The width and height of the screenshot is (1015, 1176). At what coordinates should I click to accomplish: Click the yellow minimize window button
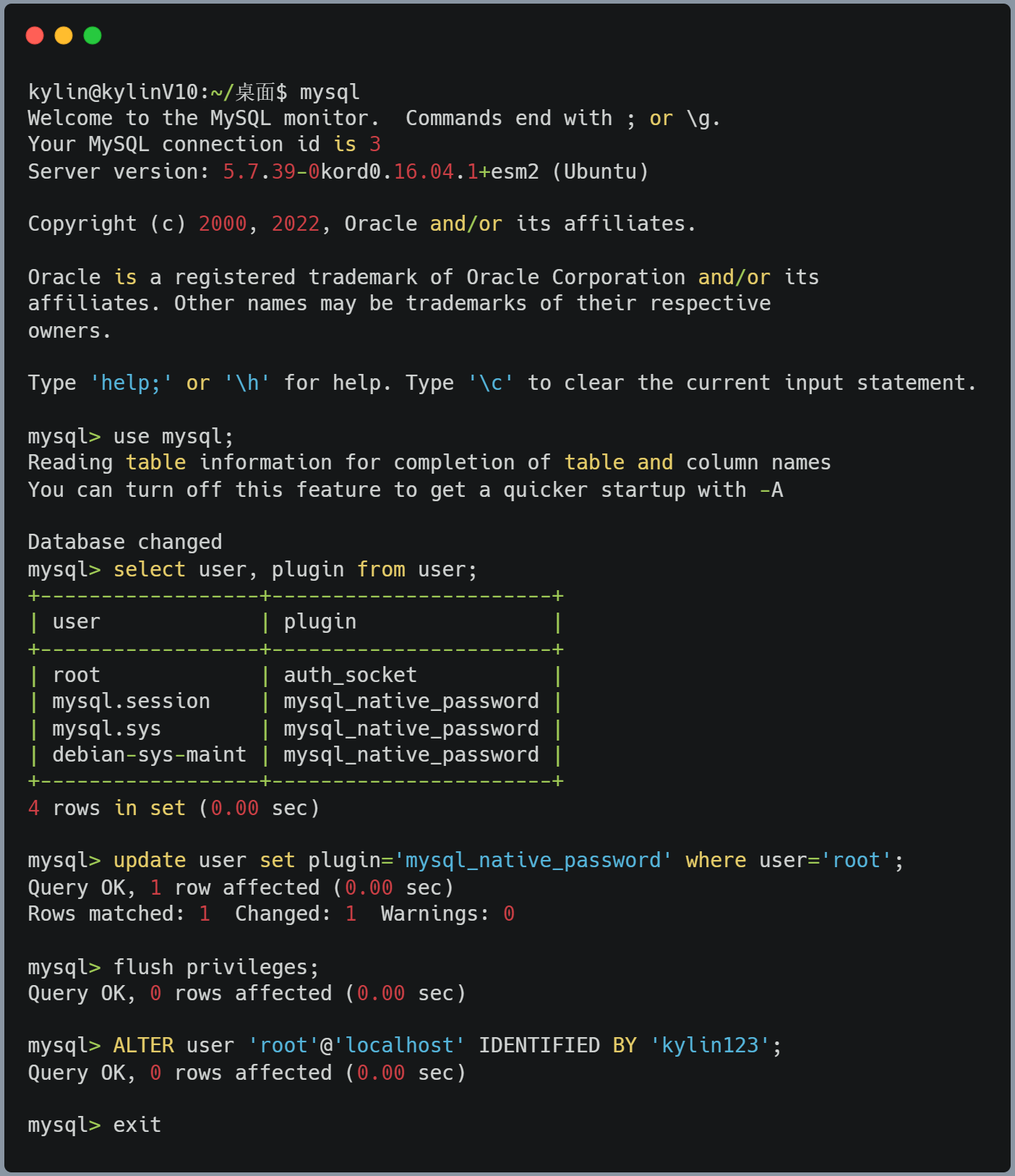64,35
